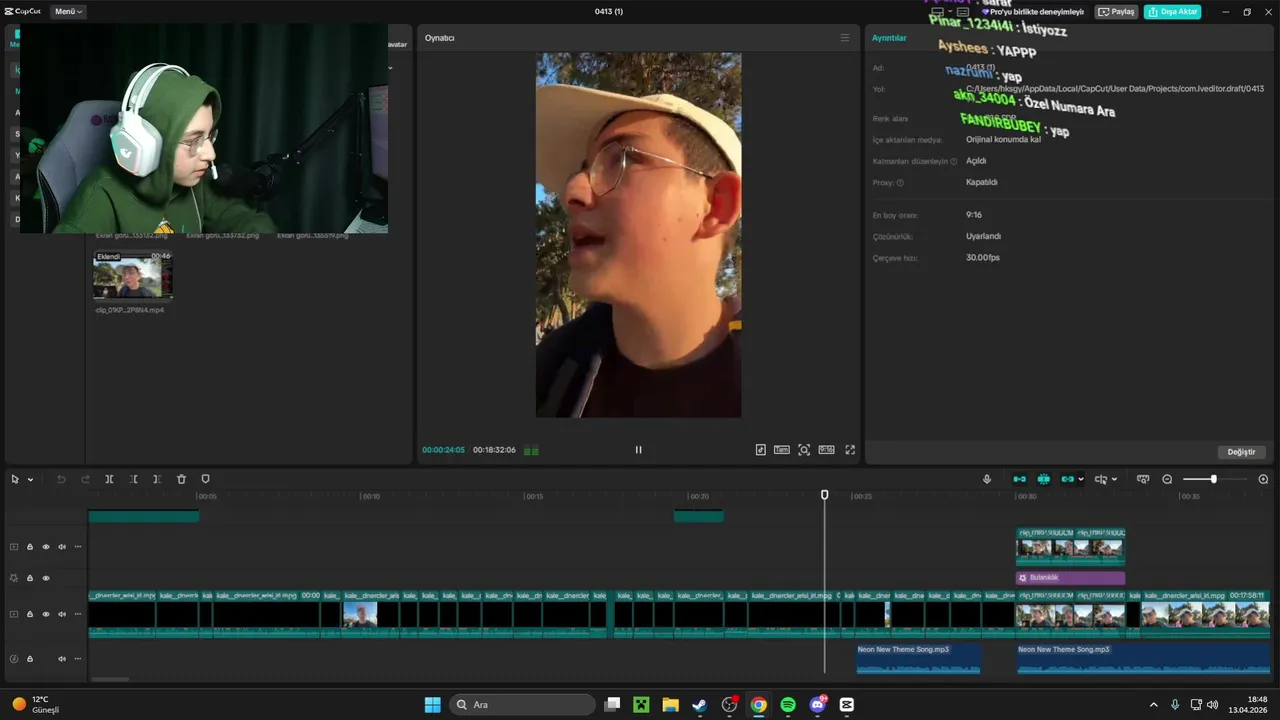Lock the effects track

(x=30, y=578)
